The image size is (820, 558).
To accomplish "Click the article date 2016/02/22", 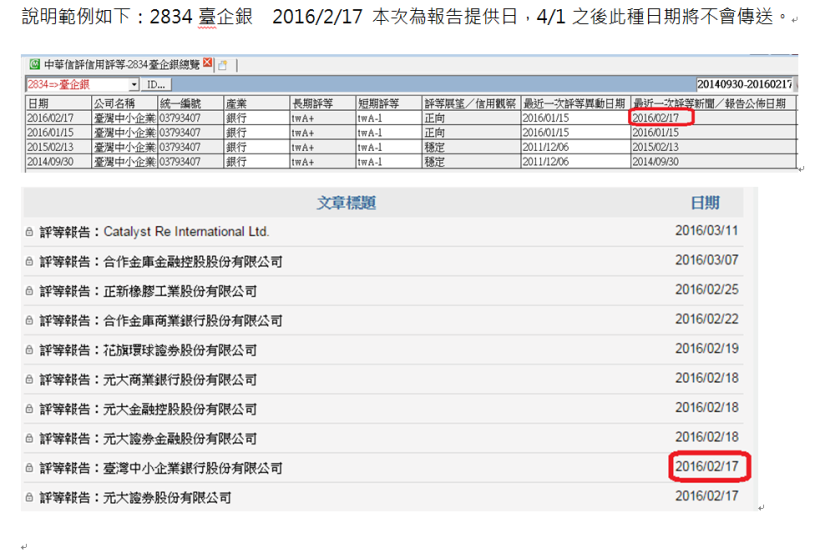I will point(707,318).
